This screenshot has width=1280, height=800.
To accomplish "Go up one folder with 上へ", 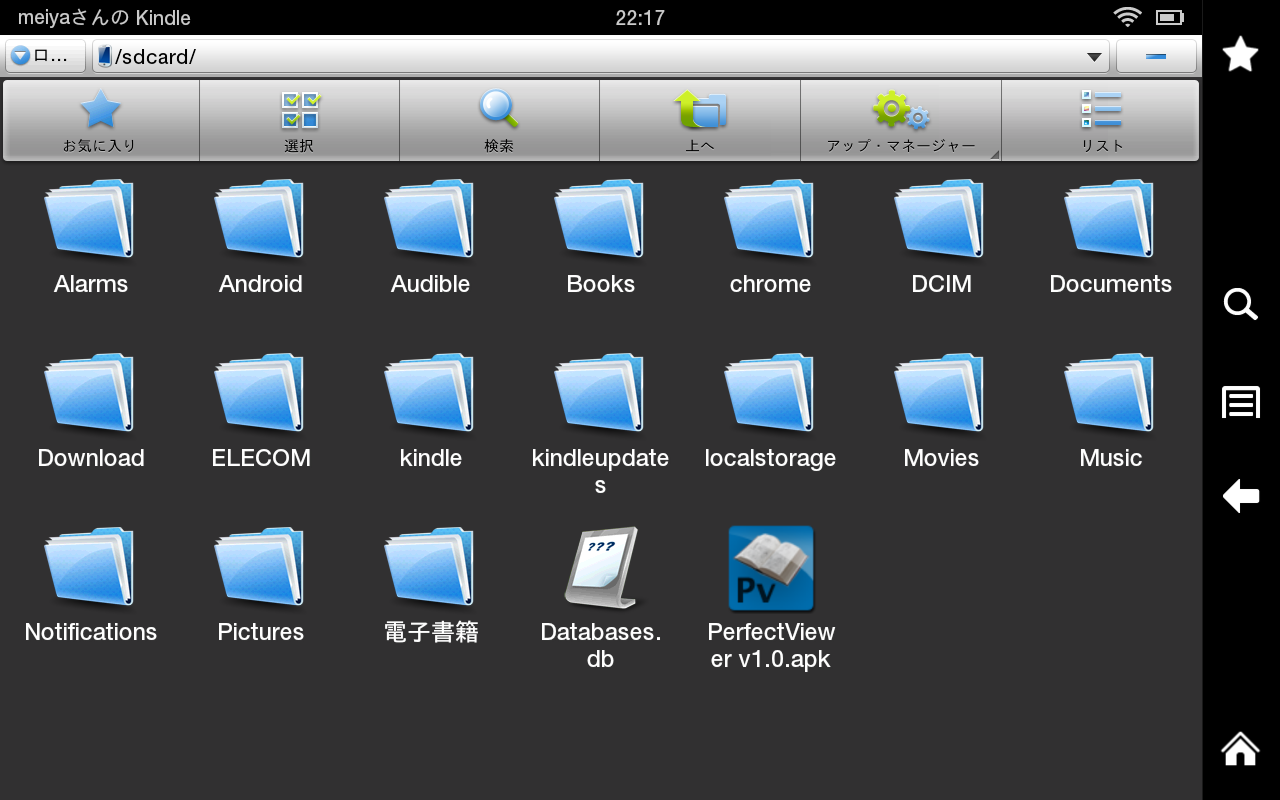I will coord(700,120).
